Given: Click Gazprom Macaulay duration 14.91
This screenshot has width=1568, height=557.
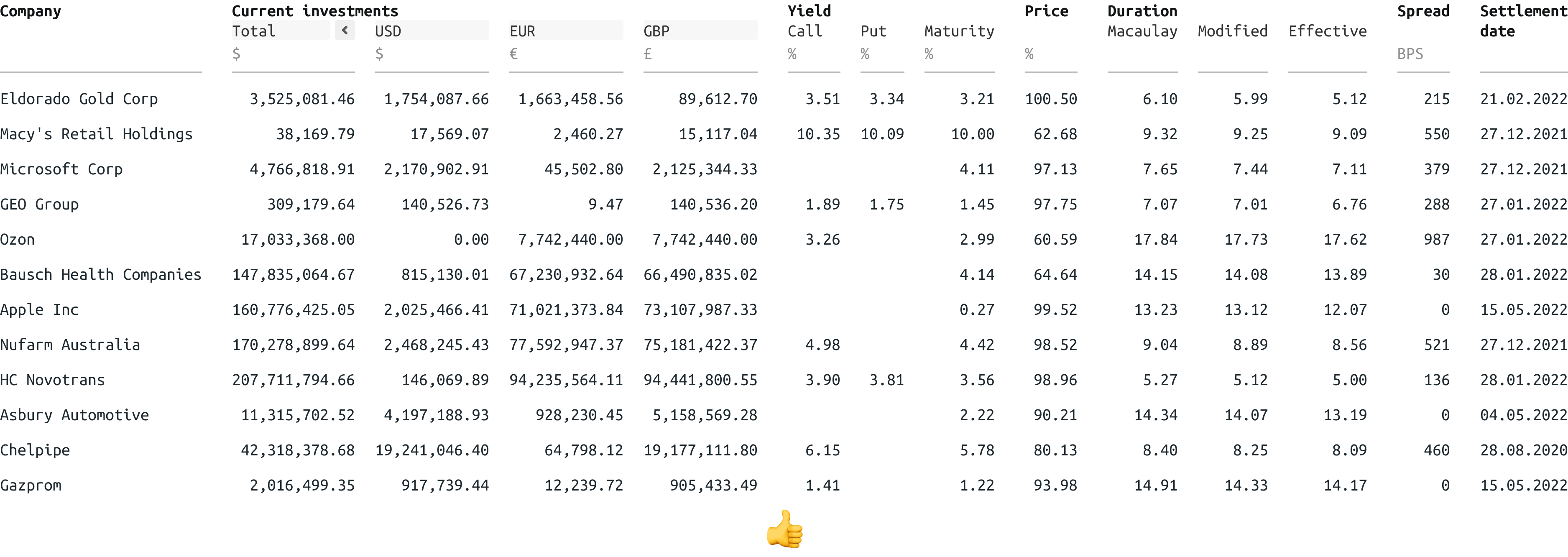Looking at the screenshot, I should [1155, 486].
